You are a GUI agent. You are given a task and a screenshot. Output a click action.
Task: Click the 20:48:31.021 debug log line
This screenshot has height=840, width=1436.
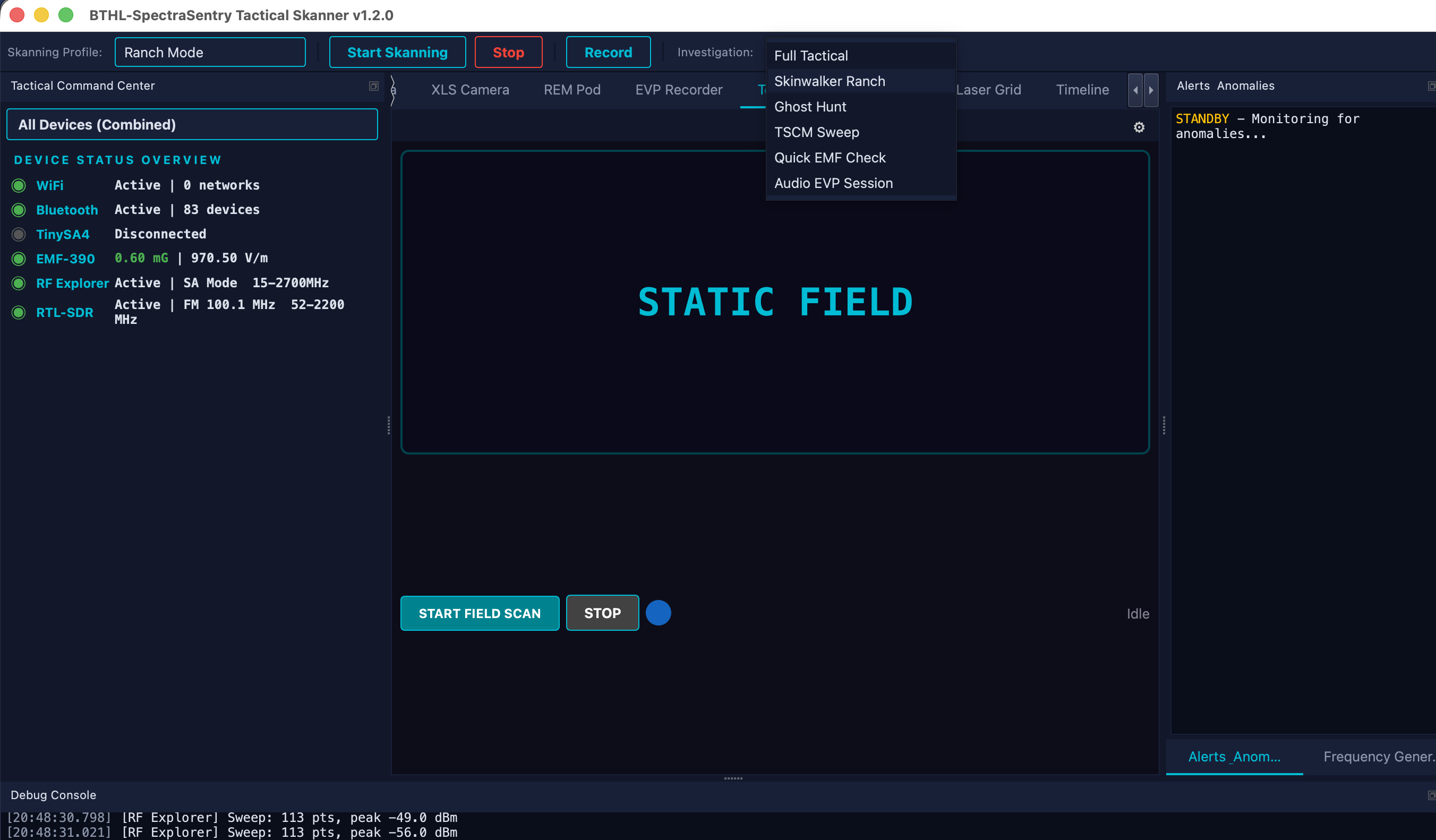(232, 833)
